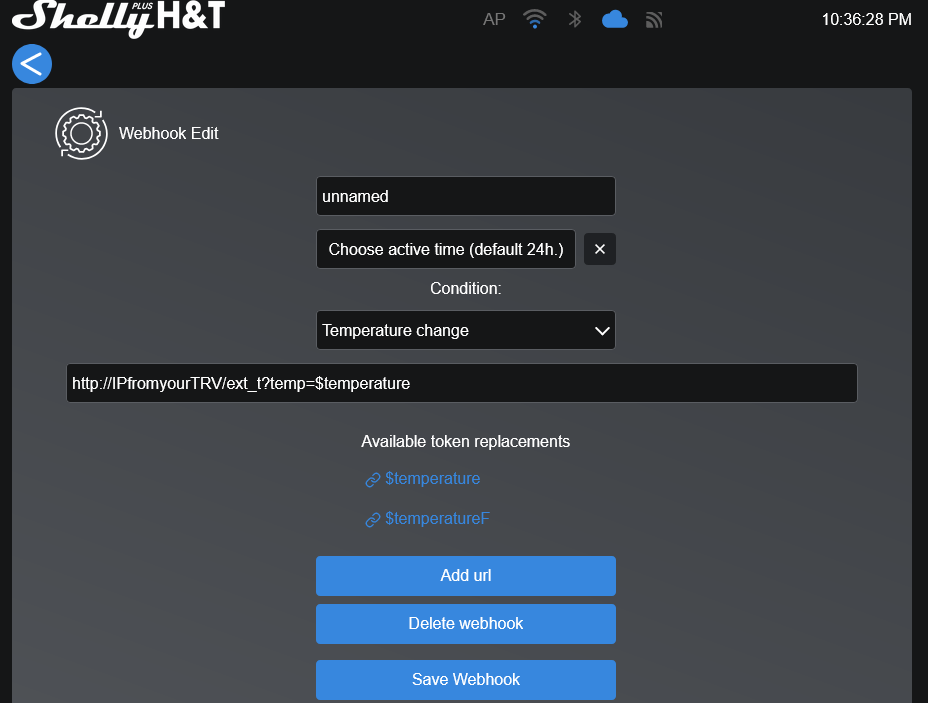This screenshot has width=928, height=703.
Task: Focus the webhook name field 'unnamed'
Action: coord(466,196)
